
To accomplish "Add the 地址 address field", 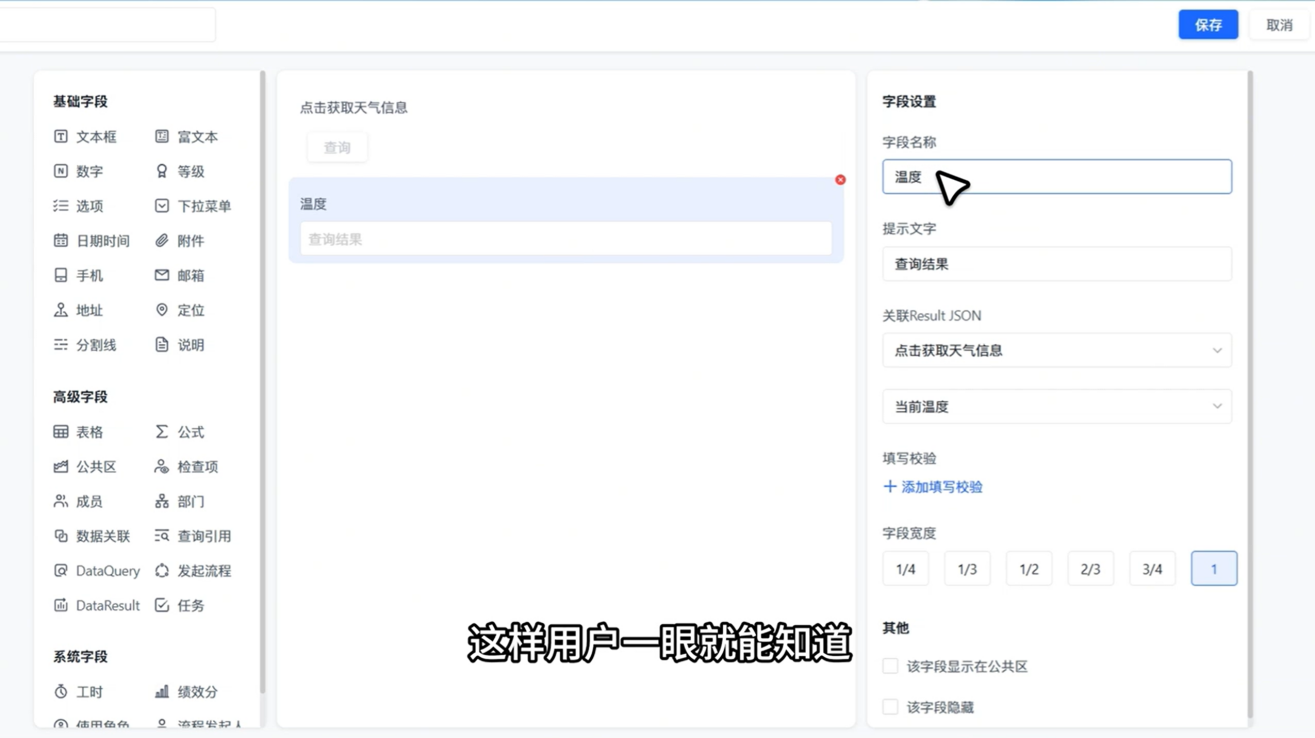I will tap(79, 310).
